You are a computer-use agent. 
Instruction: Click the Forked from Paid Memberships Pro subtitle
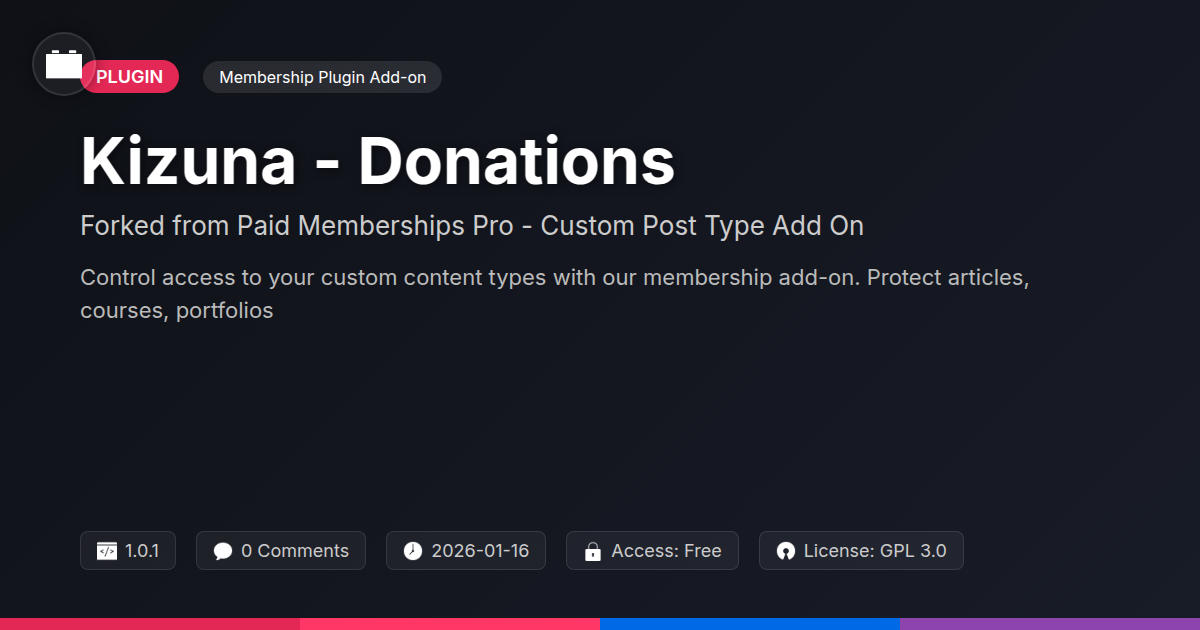click(x=472, y=226)
